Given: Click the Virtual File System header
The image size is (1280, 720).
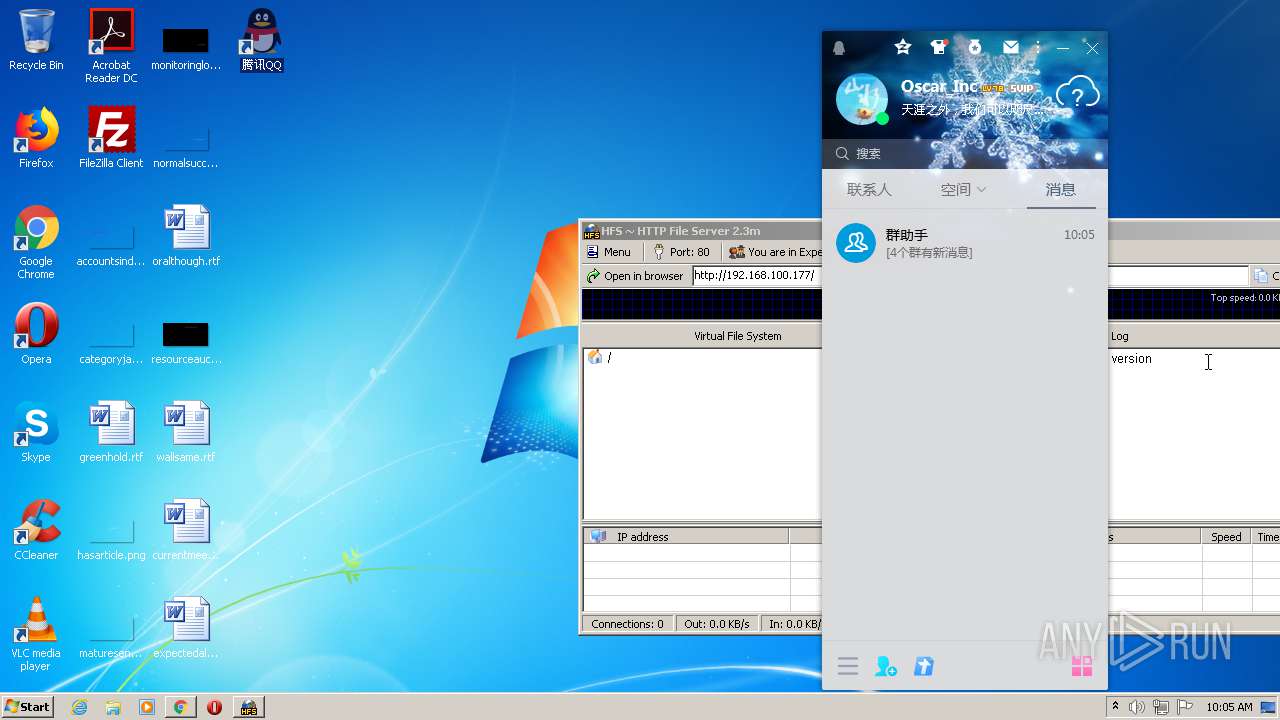Looking at the screenshot, I should 738,336.
